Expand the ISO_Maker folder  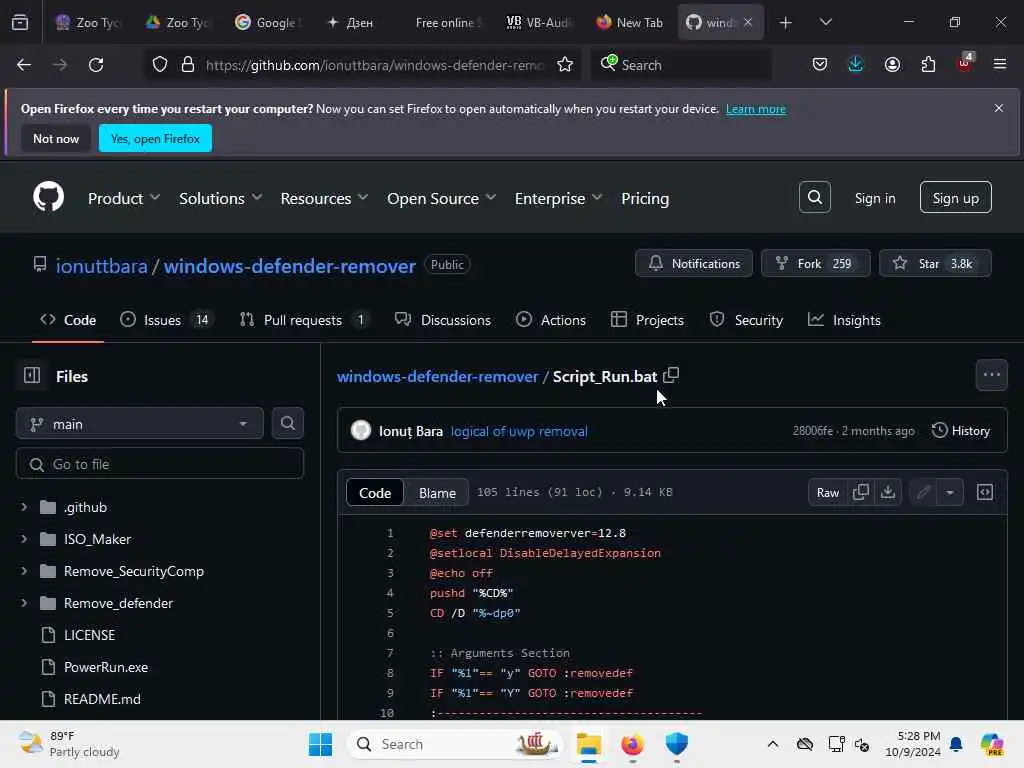tap(24, 539)
